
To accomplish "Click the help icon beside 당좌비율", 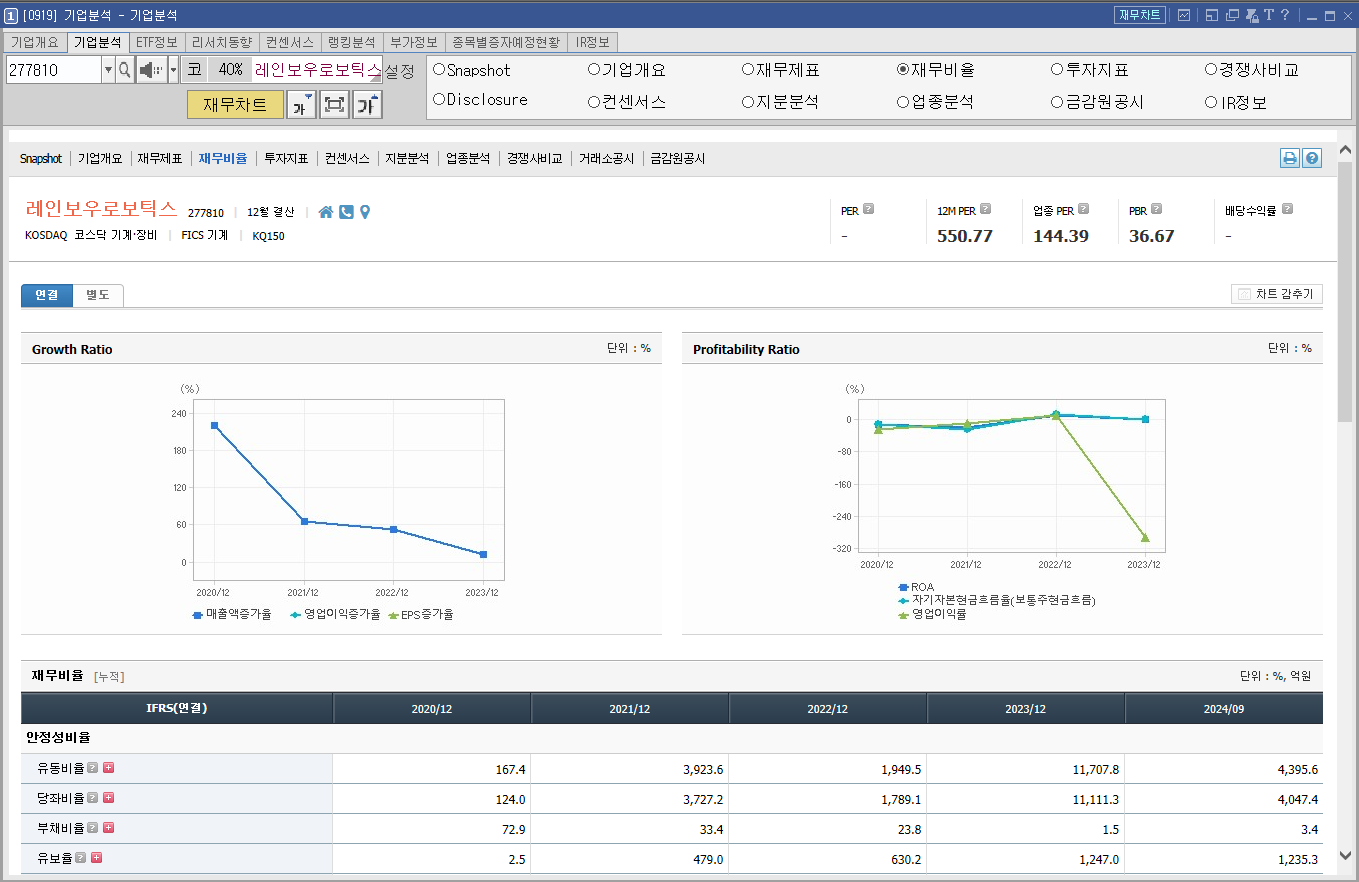I will 92,798.
